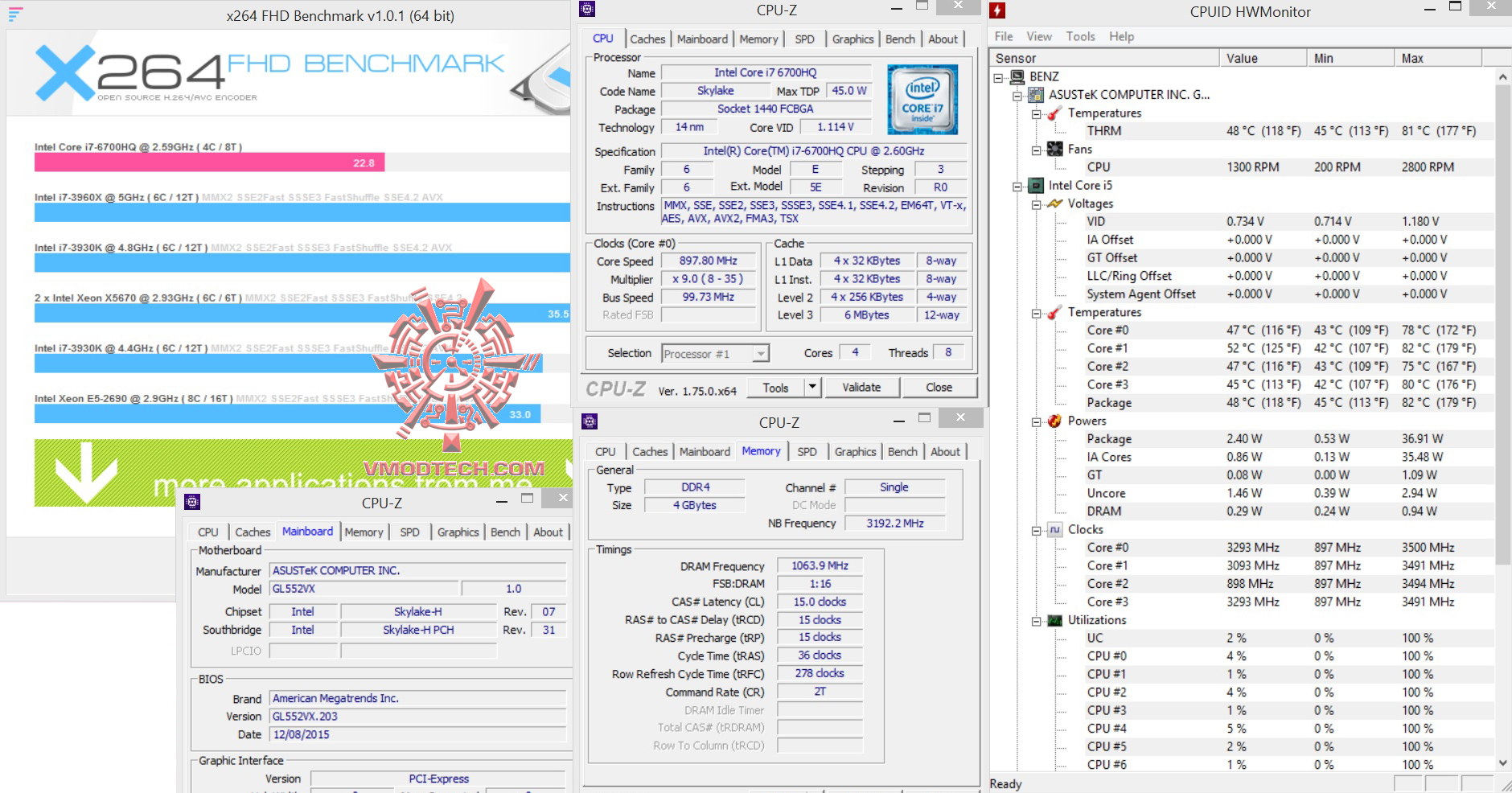
Task: Click the '897.80 MHz' Core Speed value
Action: (x=709, y=261)
